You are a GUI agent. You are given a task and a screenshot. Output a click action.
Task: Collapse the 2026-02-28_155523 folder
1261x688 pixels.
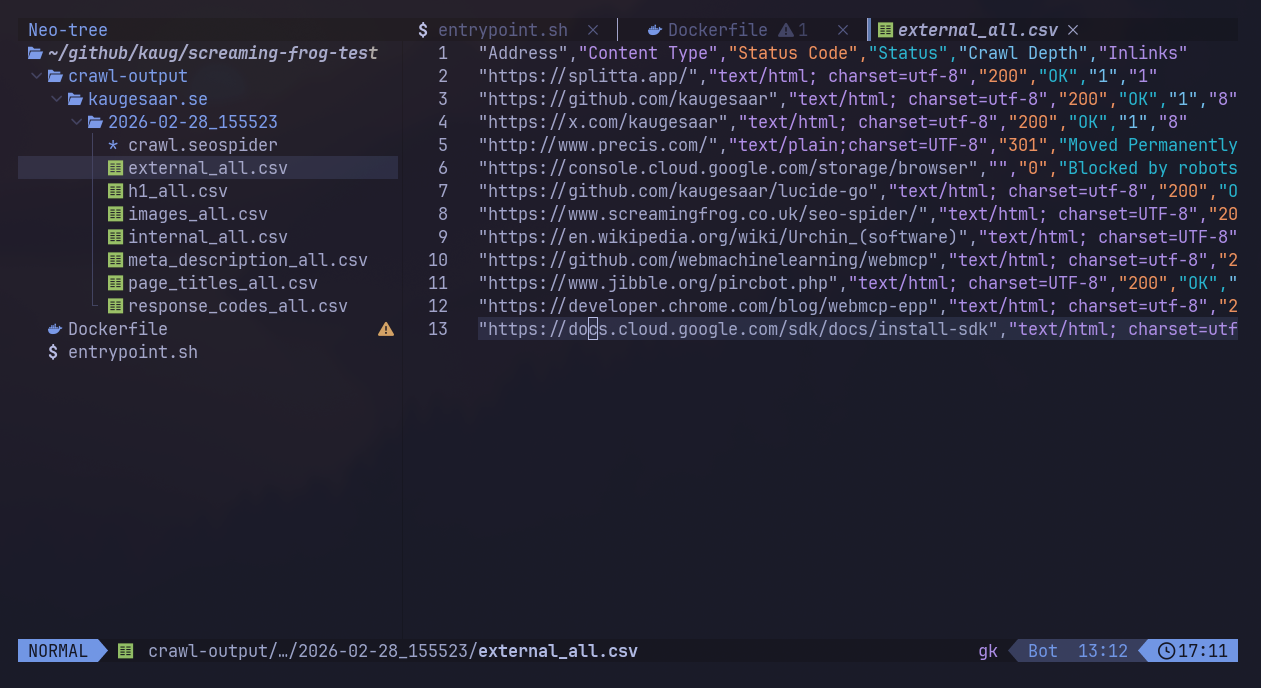pyautogui.click(x=77, y=121)
